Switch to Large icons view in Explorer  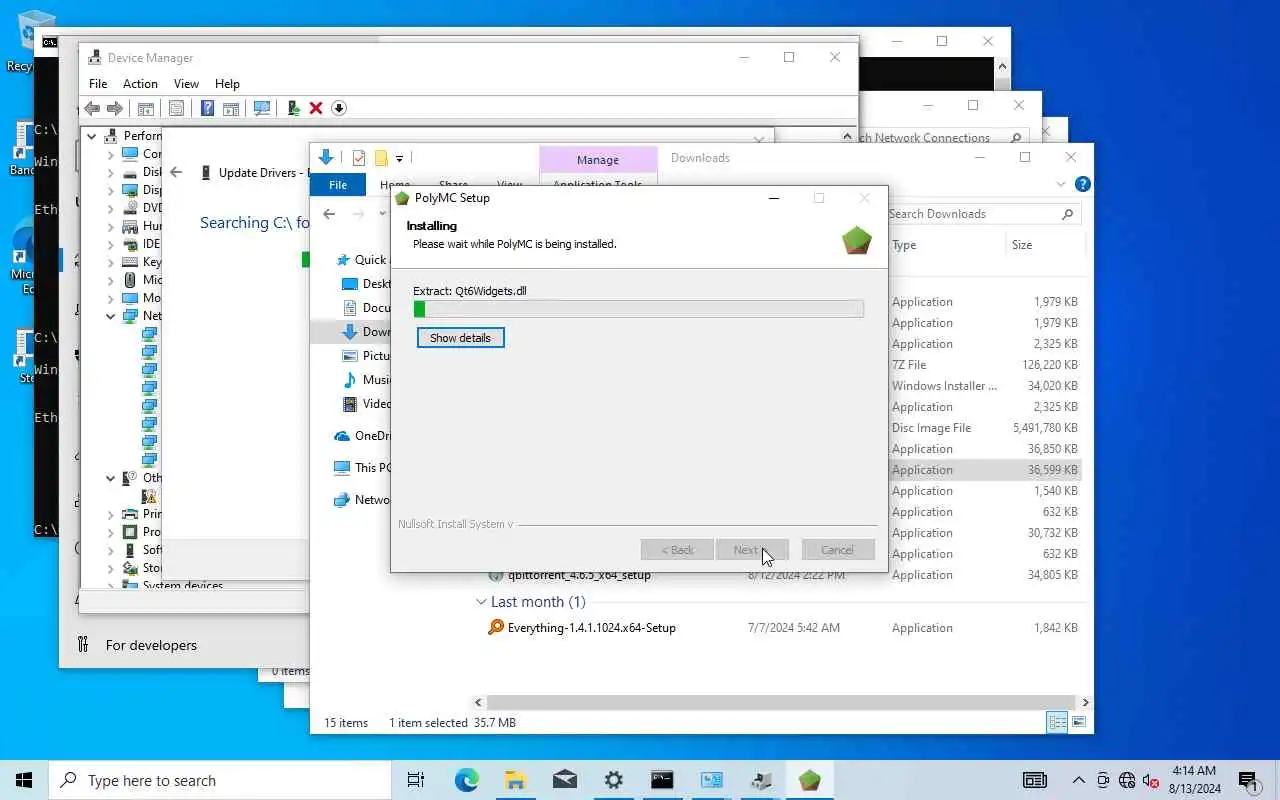[1079, 723]
